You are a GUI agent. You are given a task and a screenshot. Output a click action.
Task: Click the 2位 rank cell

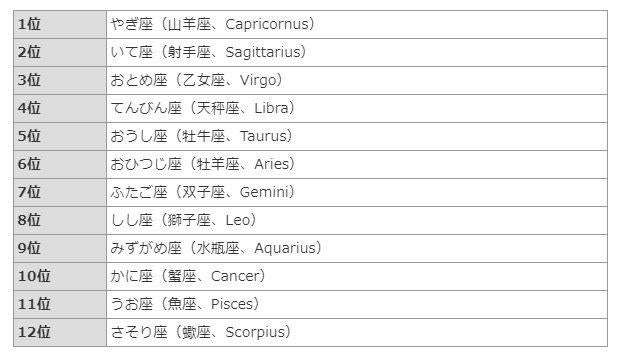click(x=60, y=53)
